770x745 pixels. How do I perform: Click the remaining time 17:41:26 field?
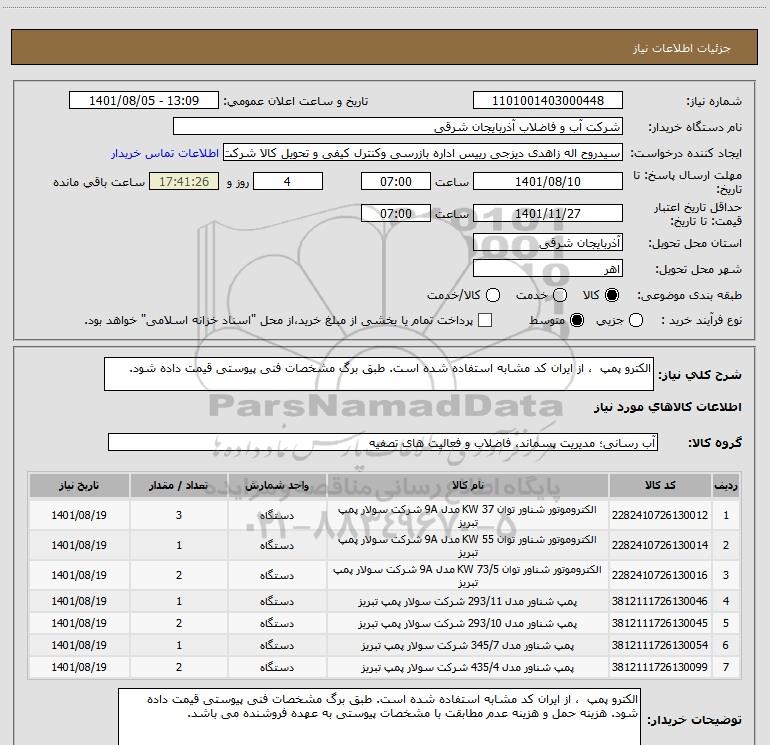pyautogui.click(x=184, y=181)
